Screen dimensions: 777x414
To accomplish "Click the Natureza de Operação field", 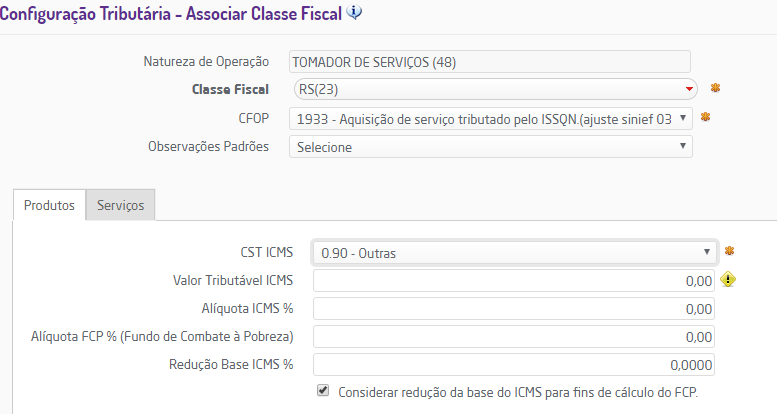I will (489, 62).
